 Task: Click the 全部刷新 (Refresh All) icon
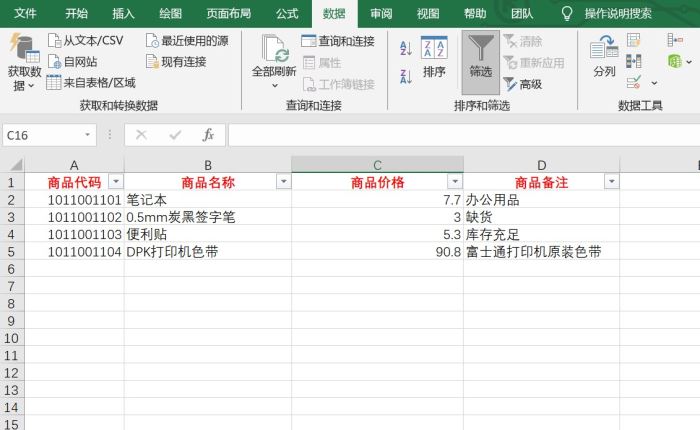[275, 50]
